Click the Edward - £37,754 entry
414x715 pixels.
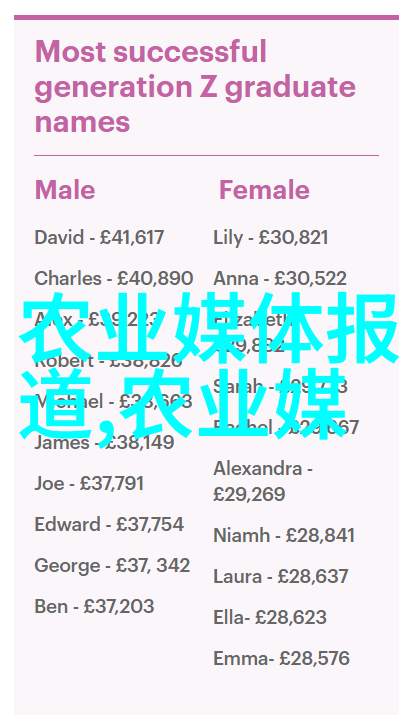[x=109, y=524]
